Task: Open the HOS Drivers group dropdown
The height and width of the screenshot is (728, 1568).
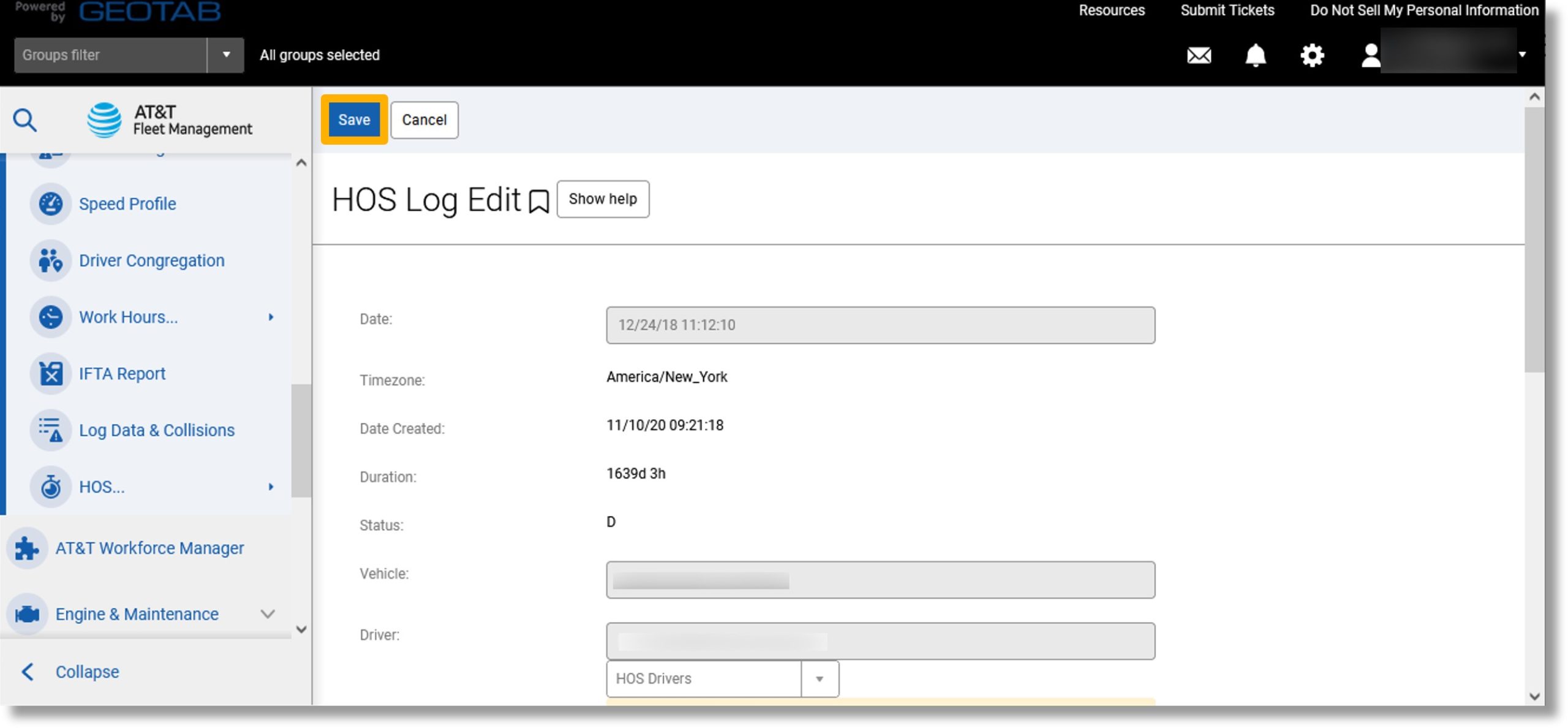Action: [820, 678]
